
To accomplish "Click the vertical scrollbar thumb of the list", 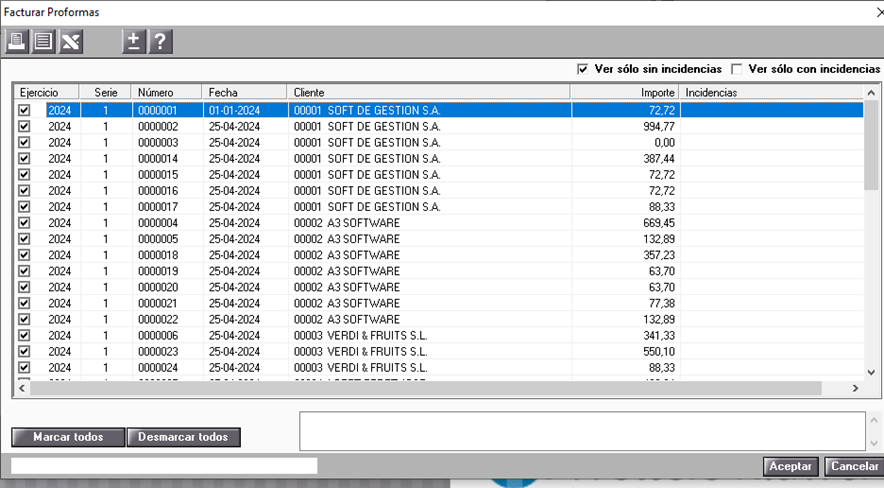I will [x=871, y=145].
